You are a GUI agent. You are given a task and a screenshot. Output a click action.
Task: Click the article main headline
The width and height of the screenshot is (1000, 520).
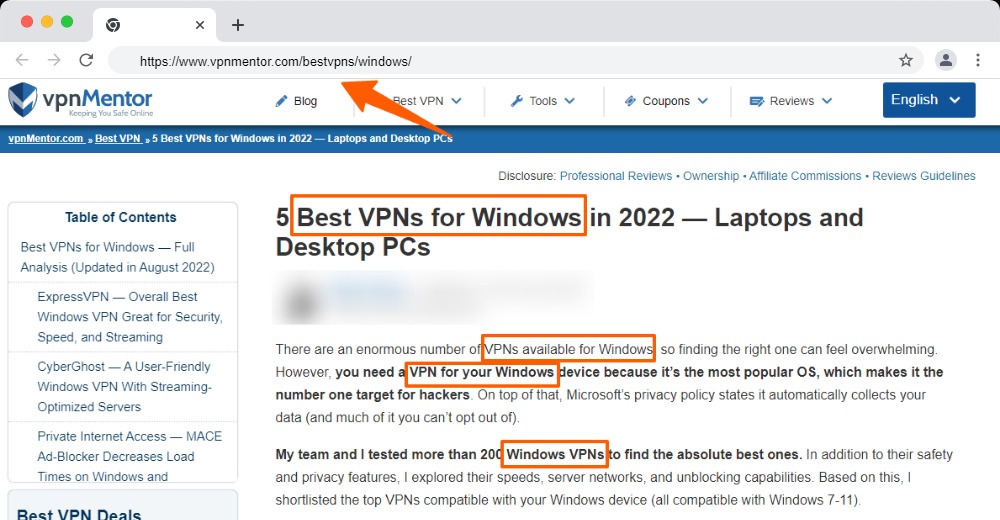569,232
